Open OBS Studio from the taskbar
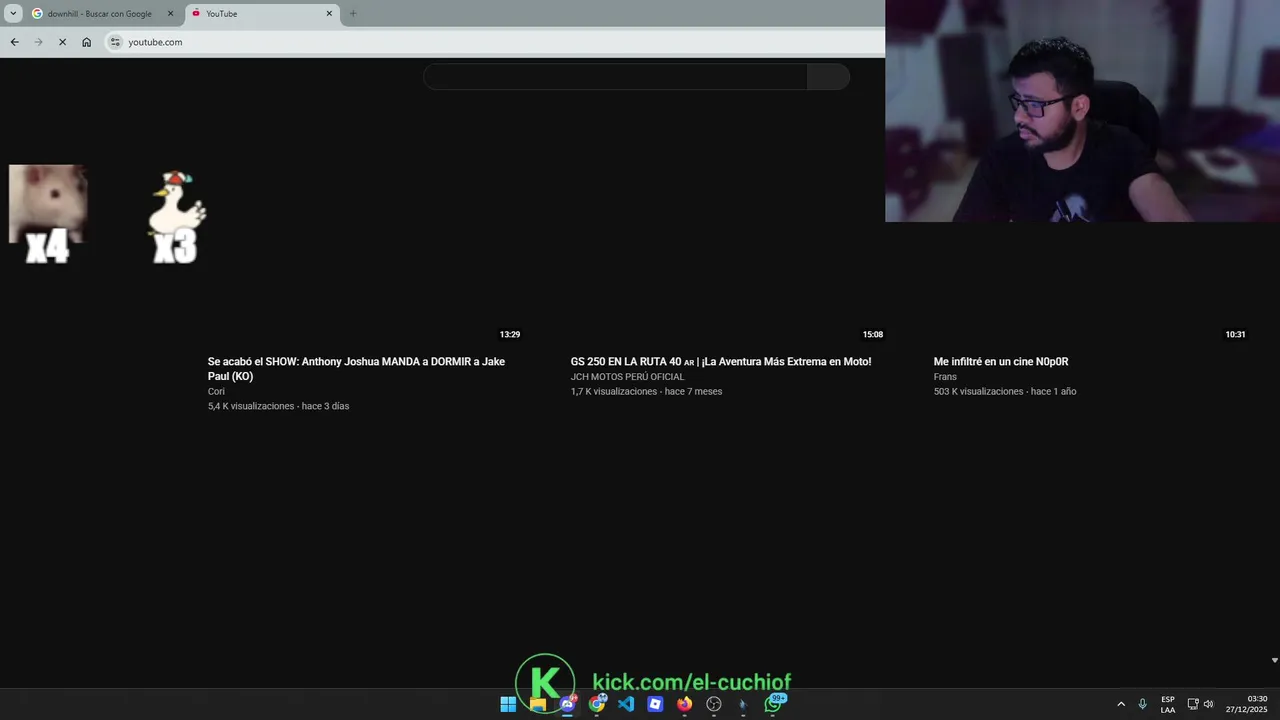Screen dimensions: 1280x720 (714, 704)
